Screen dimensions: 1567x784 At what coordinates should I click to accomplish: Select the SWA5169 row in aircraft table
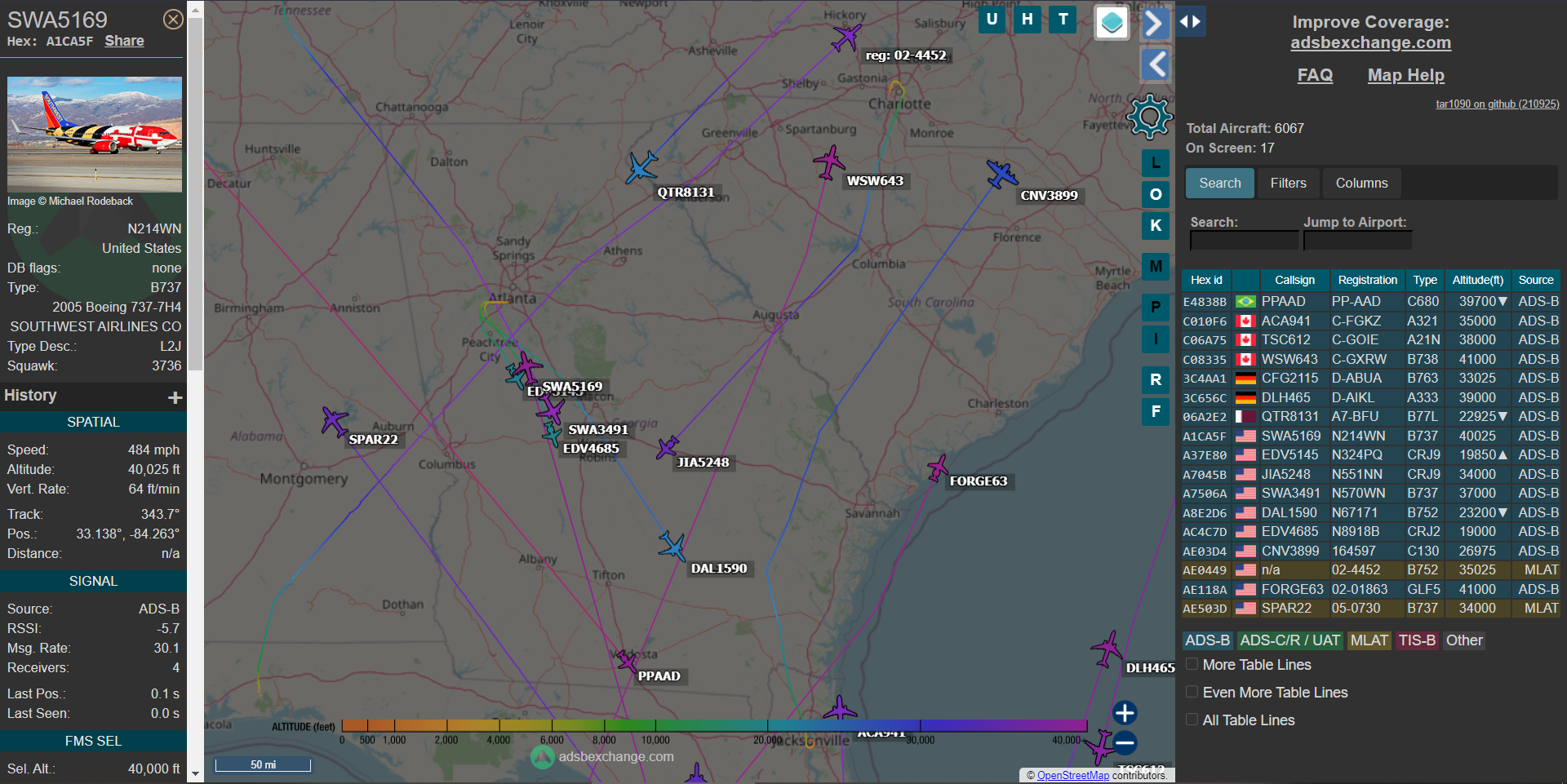pos(1370,436)
